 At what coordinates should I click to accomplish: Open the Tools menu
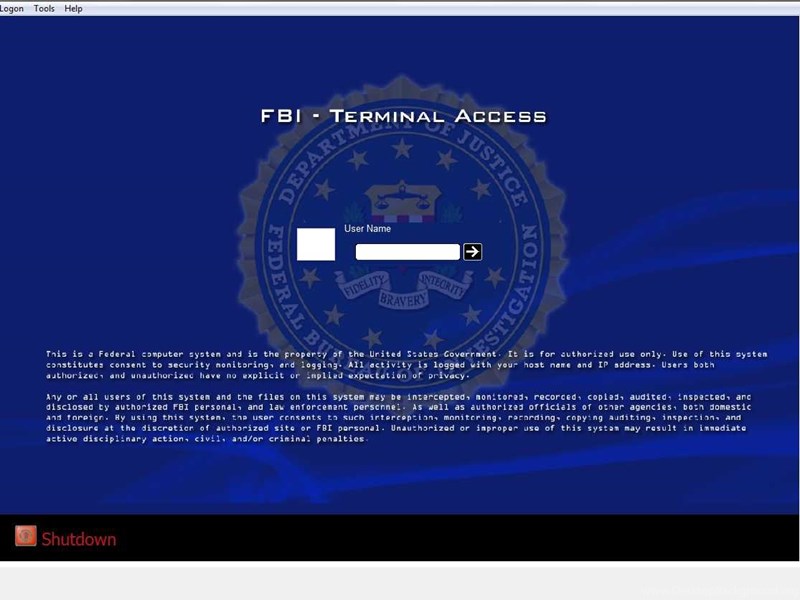pyautogui.click(x=44, y=9)
